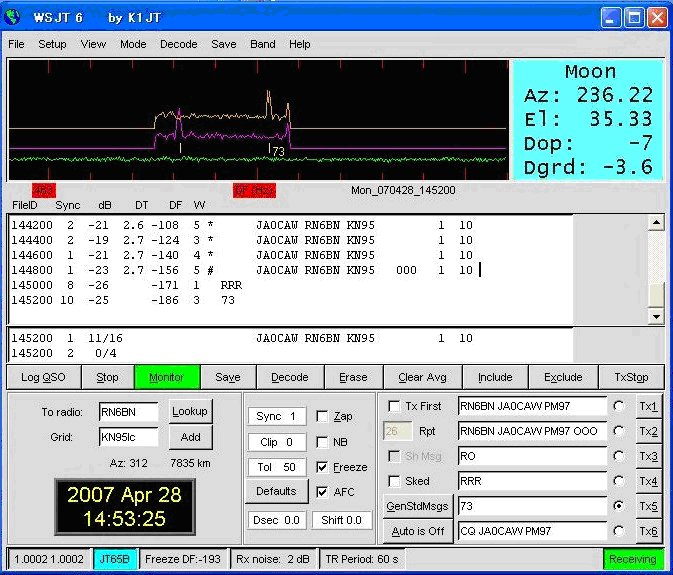Enable the NB checkbox
673x575 pixels.
[322, 442]
